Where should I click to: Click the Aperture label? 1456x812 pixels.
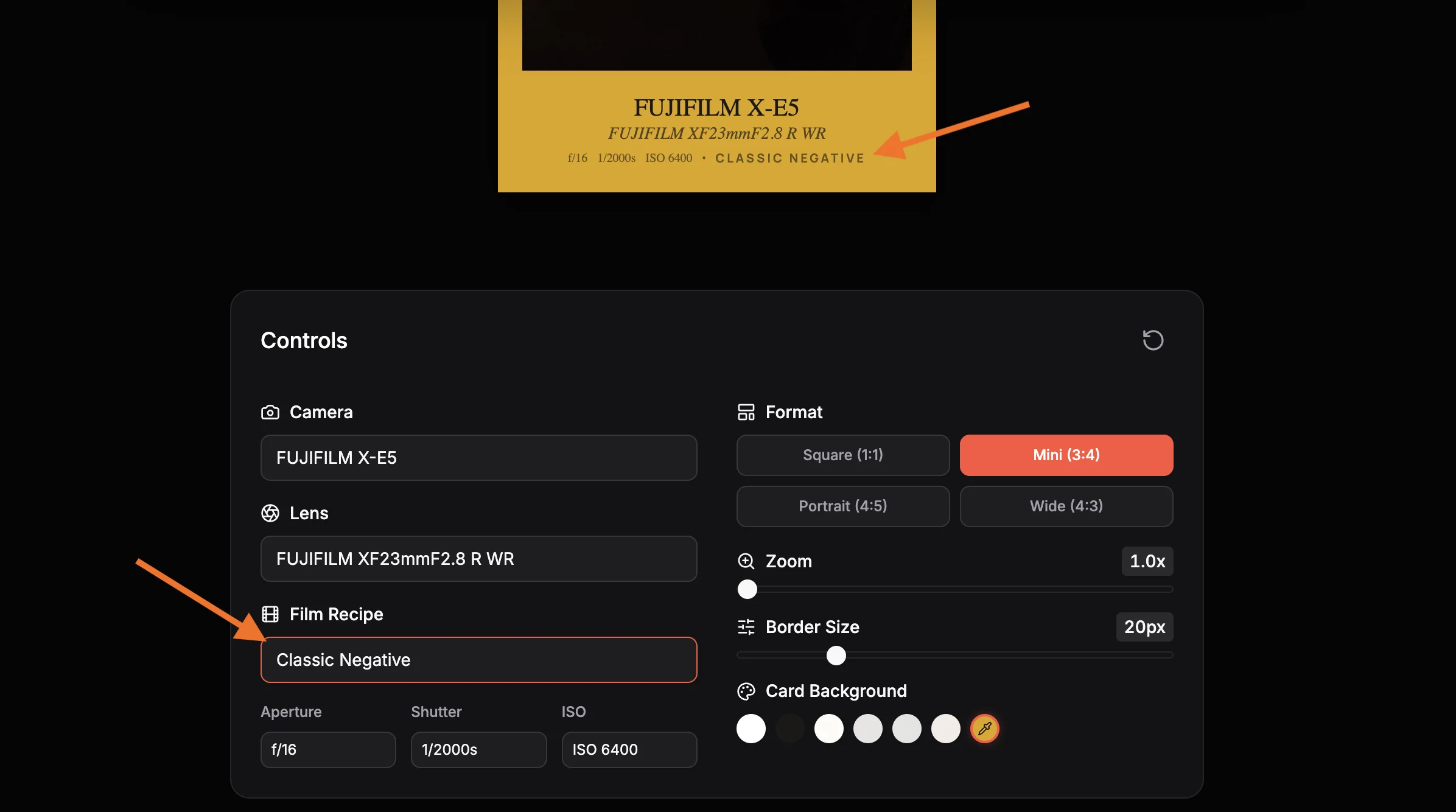[291, 712]
